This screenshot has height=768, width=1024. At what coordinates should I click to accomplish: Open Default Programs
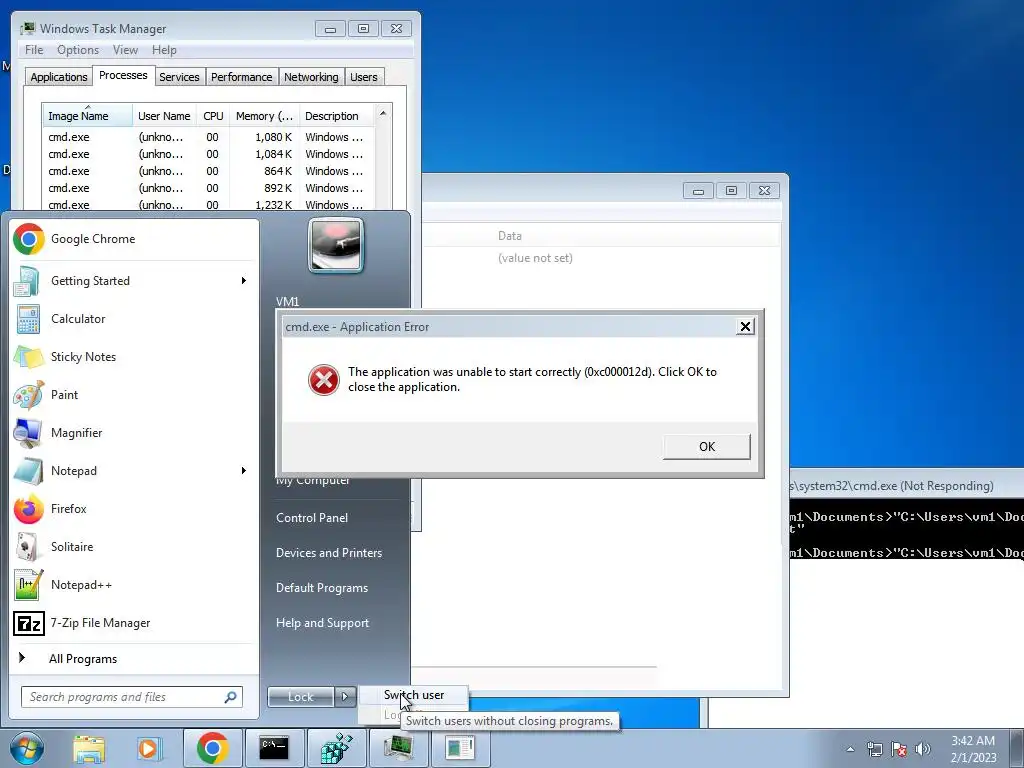click(x=321, y=588)
